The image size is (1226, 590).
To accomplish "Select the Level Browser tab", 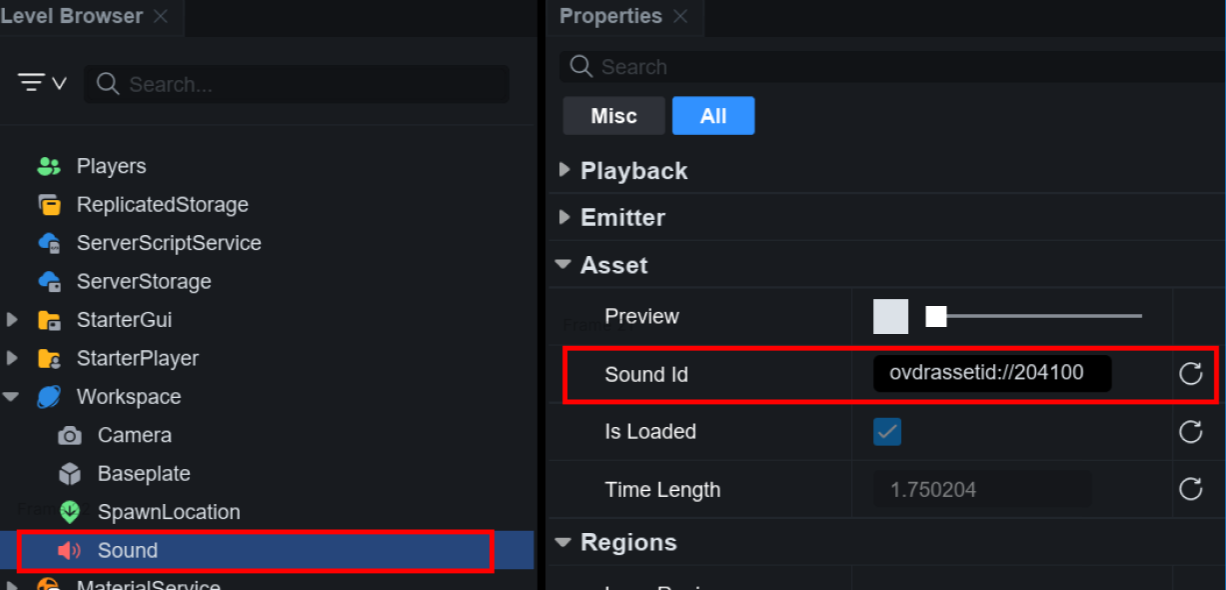I will point(71,17).
